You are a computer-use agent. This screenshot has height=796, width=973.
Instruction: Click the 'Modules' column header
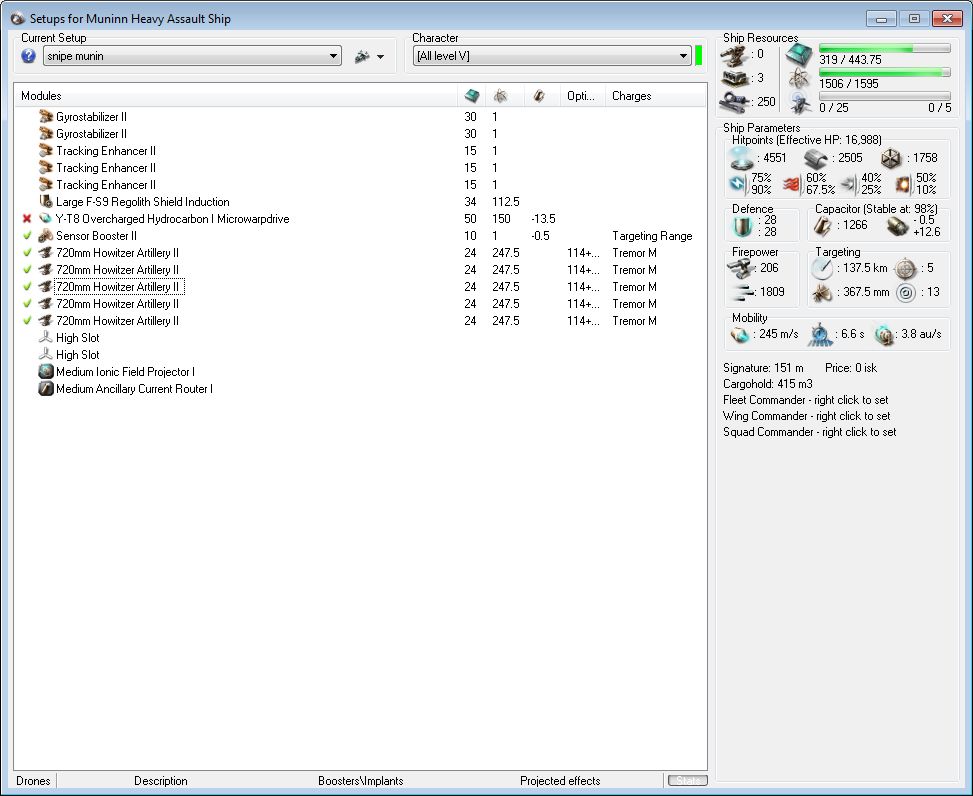[x=41, y=96]
